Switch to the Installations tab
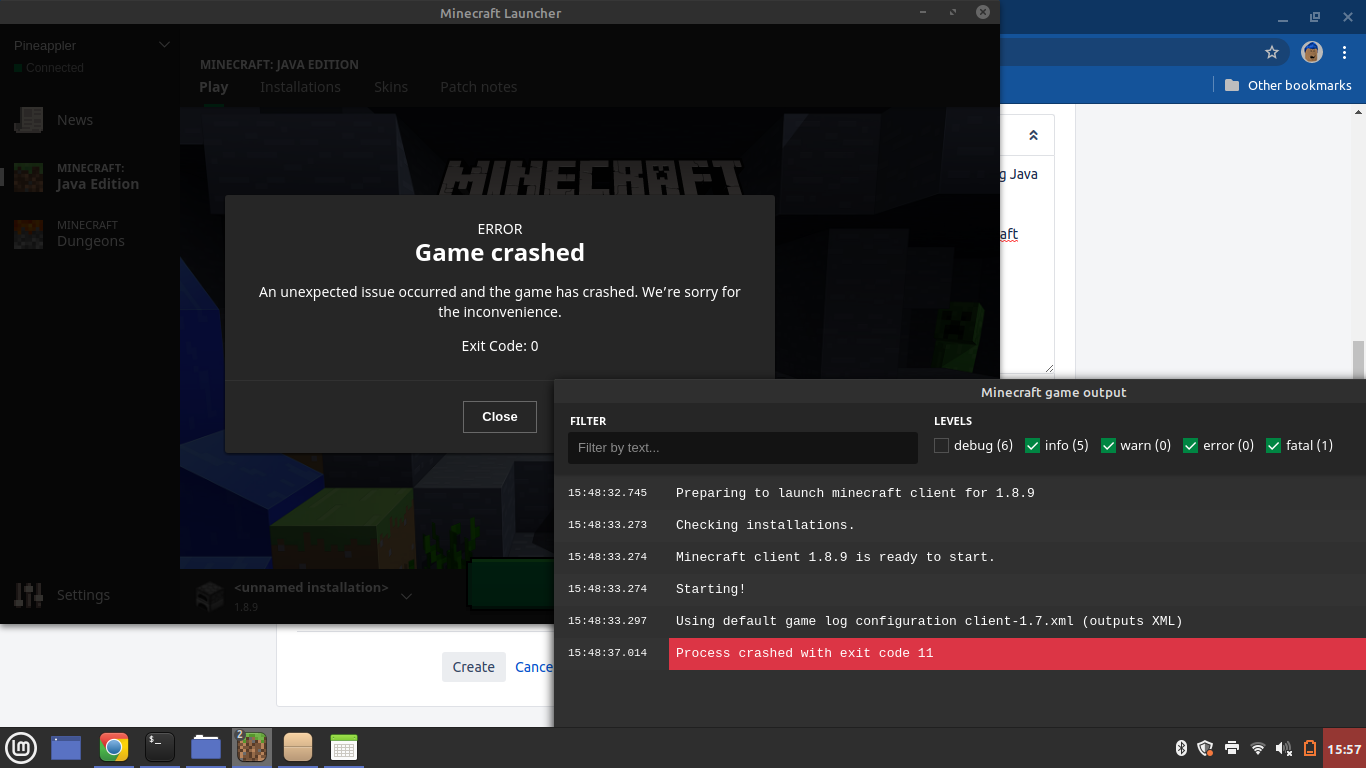Screen dimensions: 1366x768 click(300, 87)
